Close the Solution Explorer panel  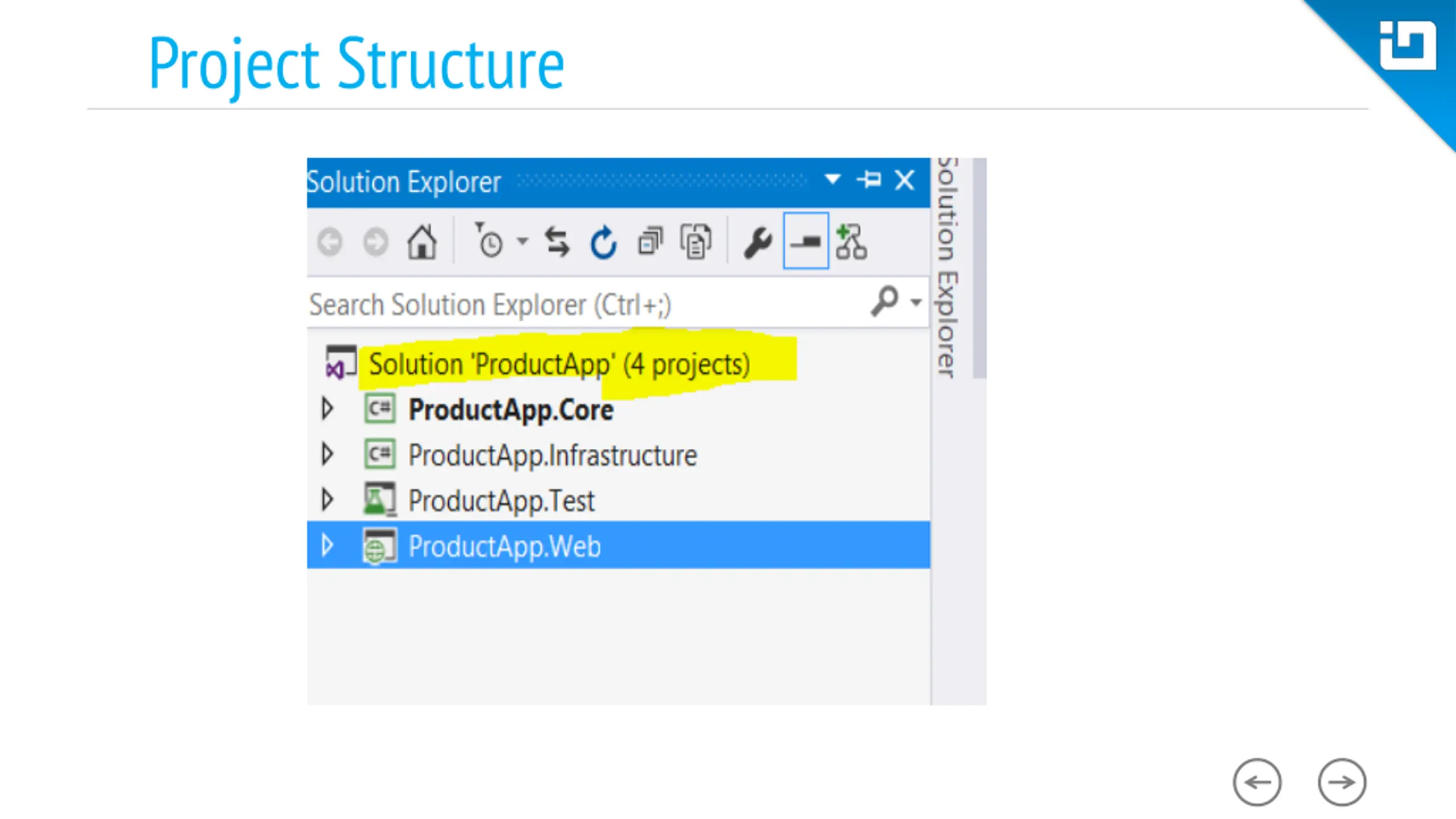(904, 180)
